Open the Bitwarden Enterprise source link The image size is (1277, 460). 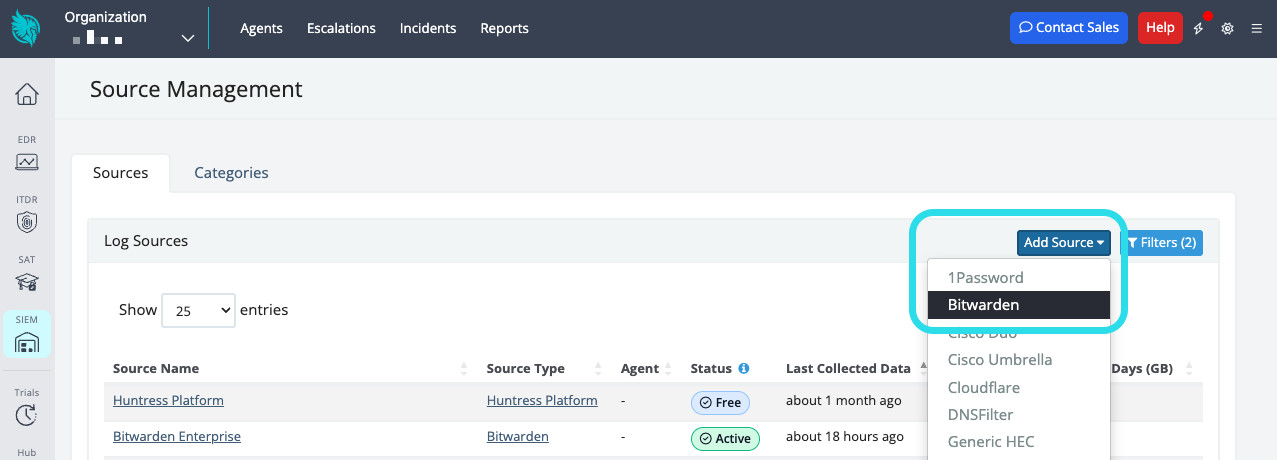coord(177,437)
